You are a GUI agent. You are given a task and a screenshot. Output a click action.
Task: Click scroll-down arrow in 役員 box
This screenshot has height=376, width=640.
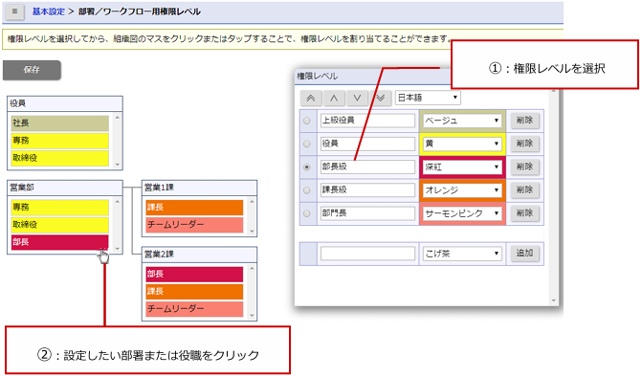tap(118, 165)
